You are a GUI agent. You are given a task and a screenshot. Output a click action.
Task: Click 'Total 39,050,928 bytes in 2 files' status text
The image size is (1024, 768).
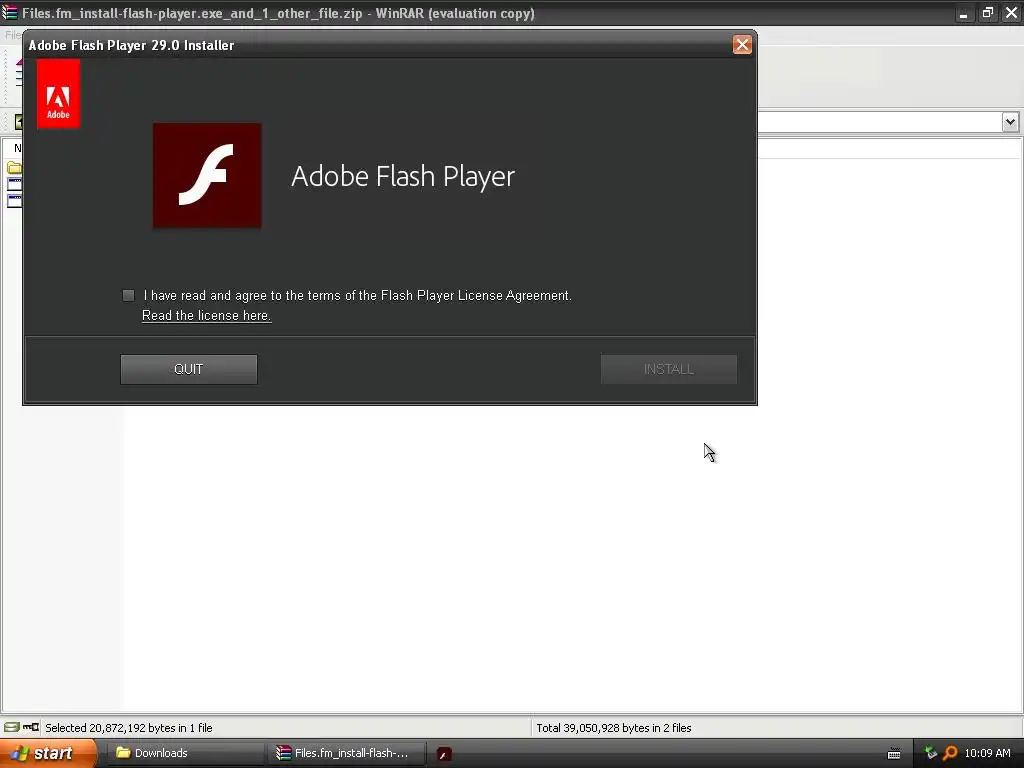point(614,728)
